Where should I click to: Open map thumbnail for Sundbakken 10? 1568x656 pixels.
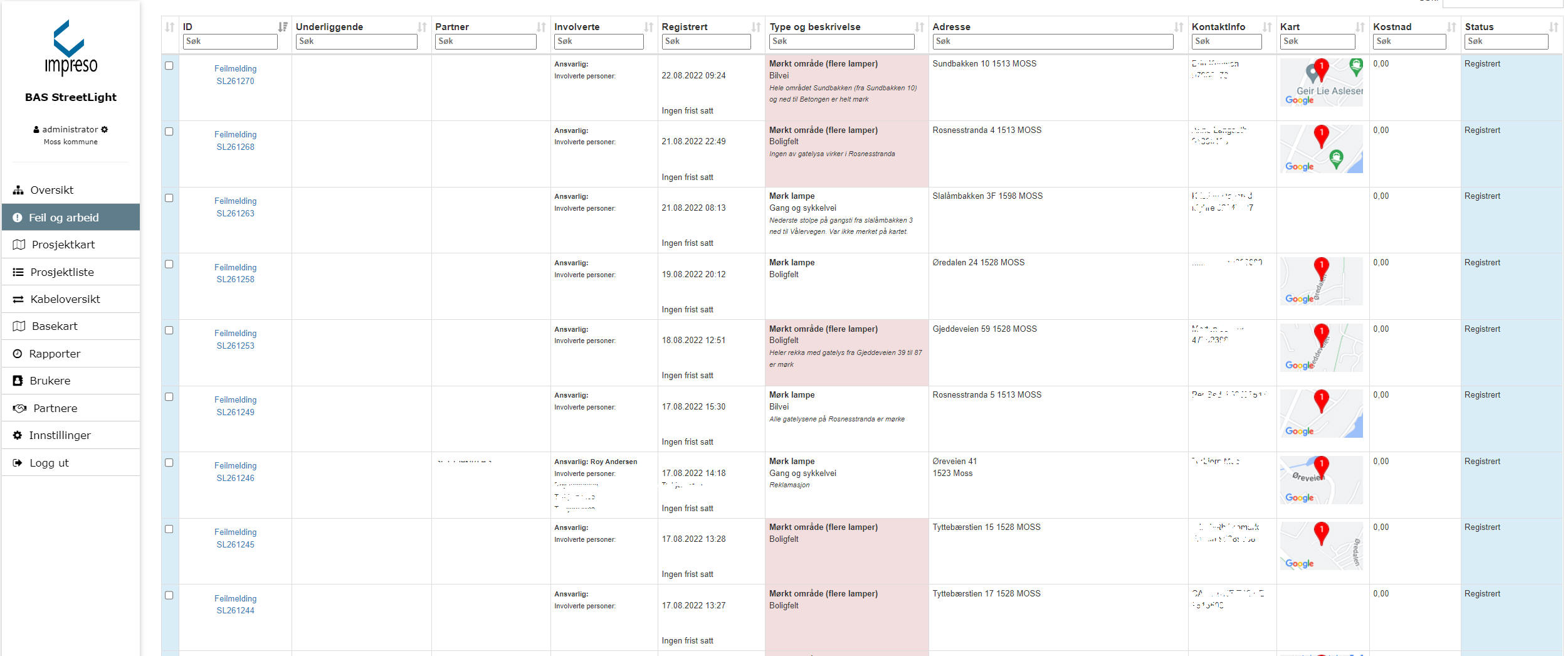click(1320, 82)
